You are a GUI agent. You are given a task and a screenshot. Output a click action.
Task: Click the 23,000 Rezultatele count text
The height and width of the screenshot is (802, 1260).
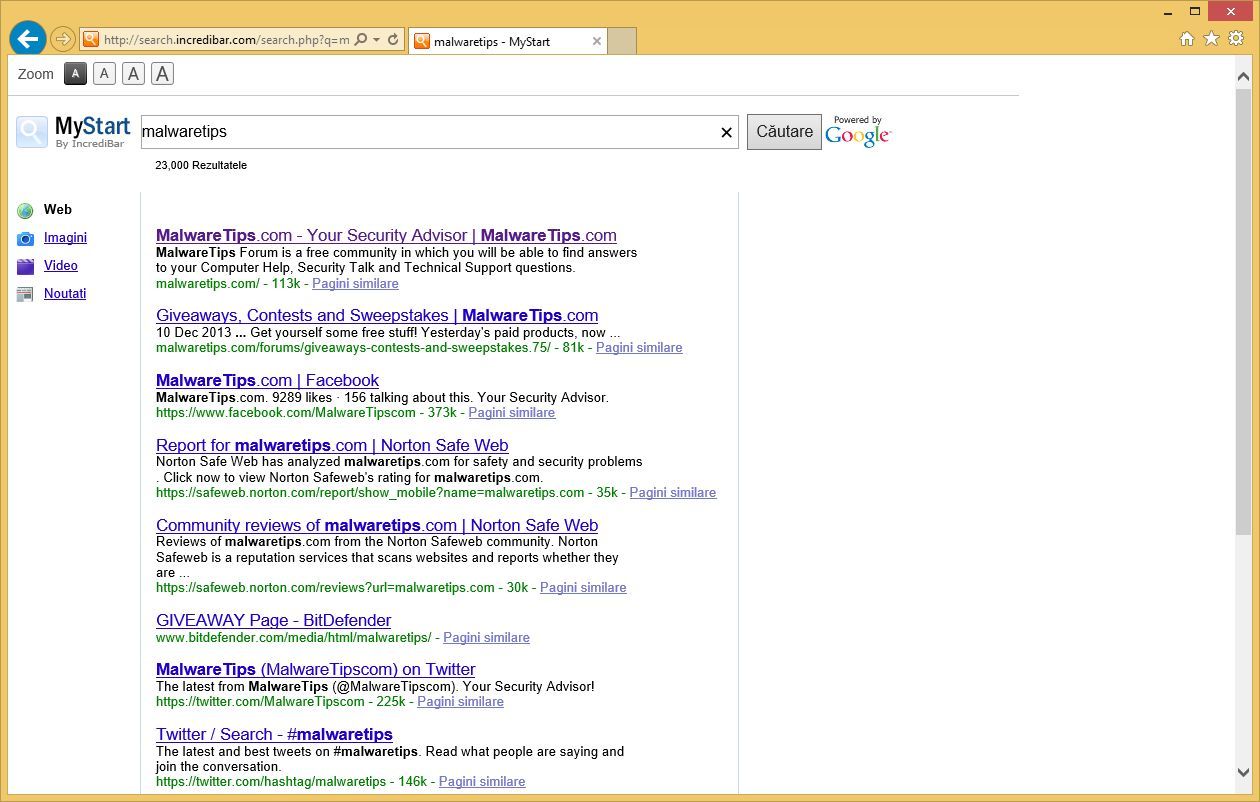201,165
